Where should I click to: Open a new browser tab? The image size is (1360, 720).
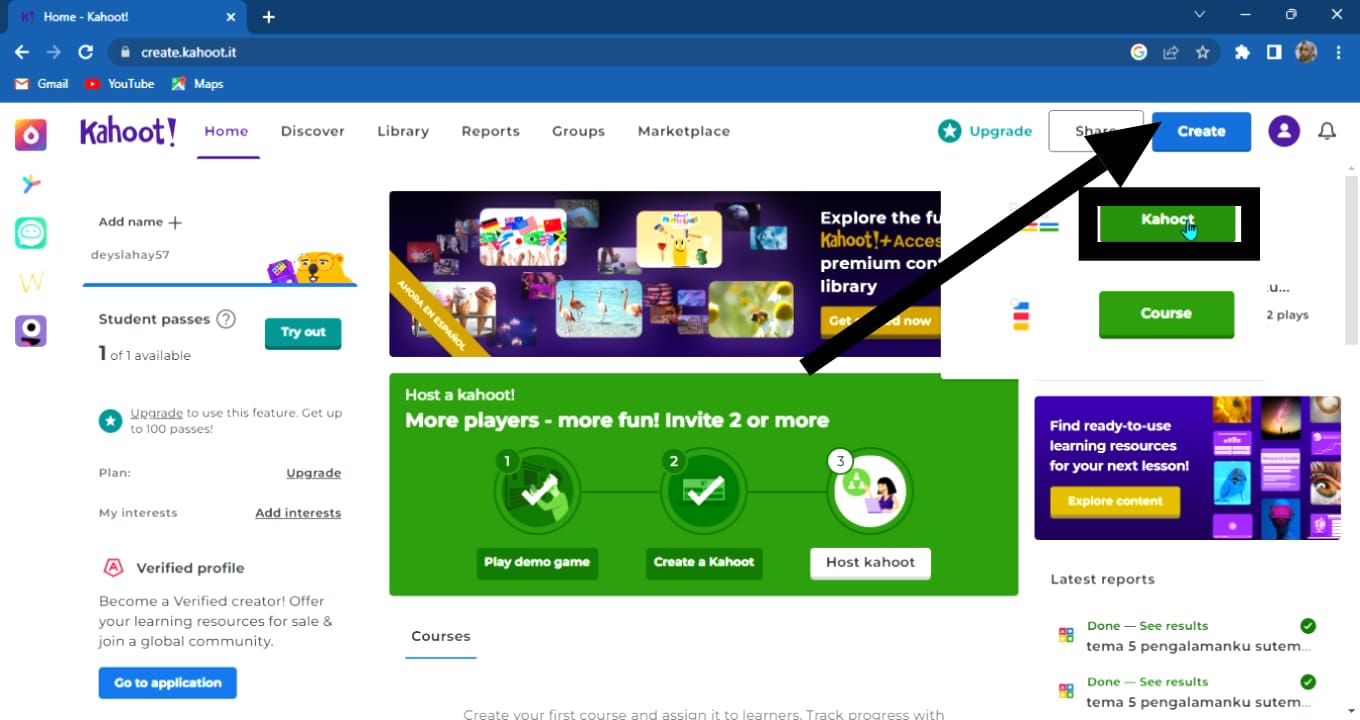pos(268,17)
